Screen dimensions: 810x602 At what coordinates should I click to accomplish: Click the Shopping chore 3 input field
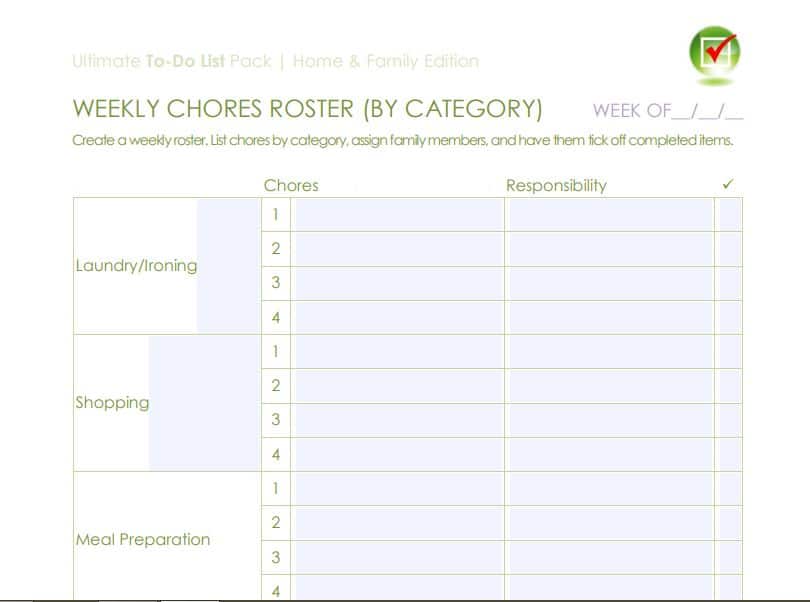pos(398,420)
